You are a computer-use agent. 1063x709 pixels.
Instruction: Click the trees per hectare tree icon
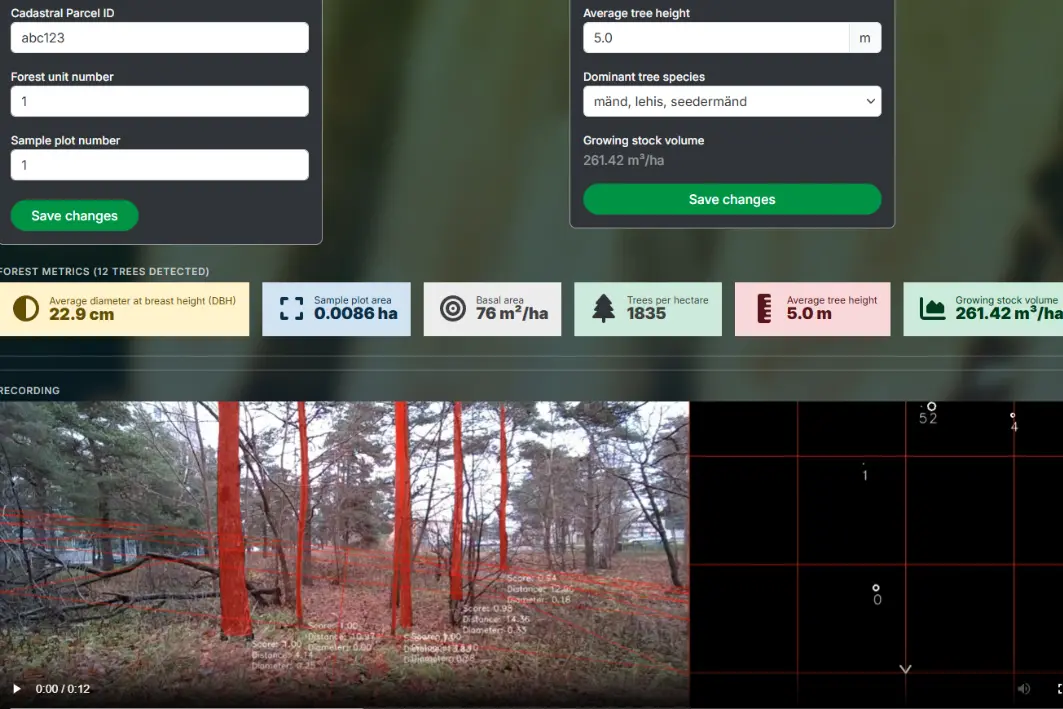coord(603,308)
